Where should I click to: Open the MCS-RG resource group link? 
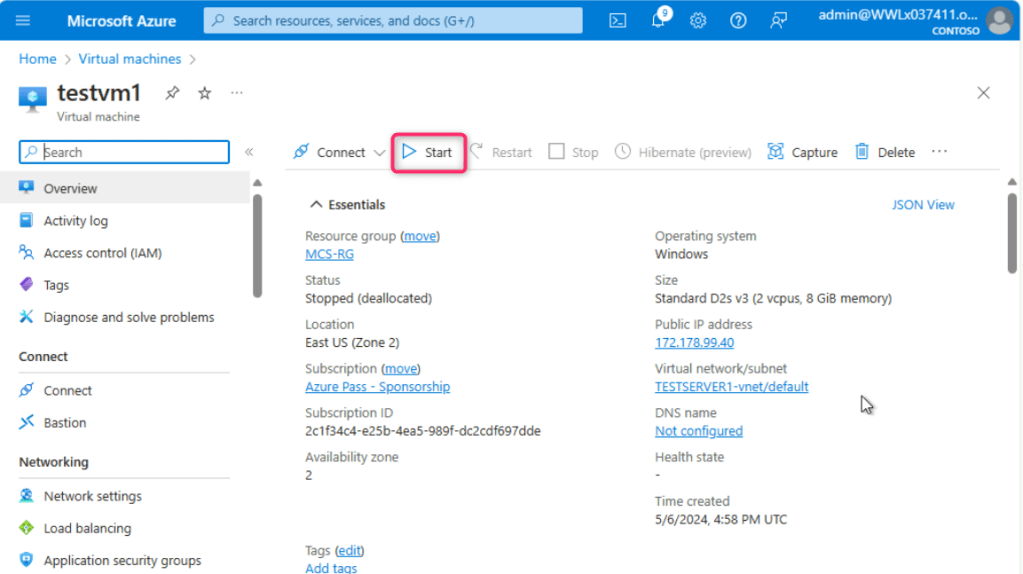coord(329,254)
